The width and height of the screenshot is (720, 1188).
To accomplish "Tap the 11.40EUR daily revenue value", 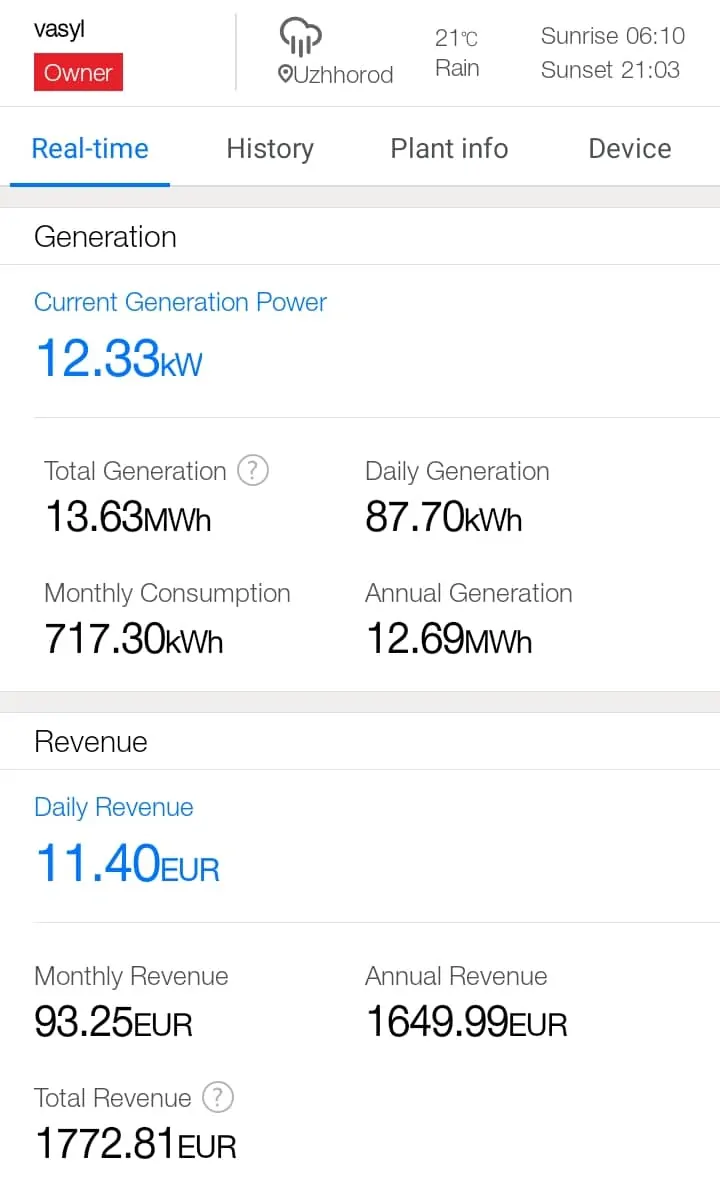I will click(x=127, y=863).
